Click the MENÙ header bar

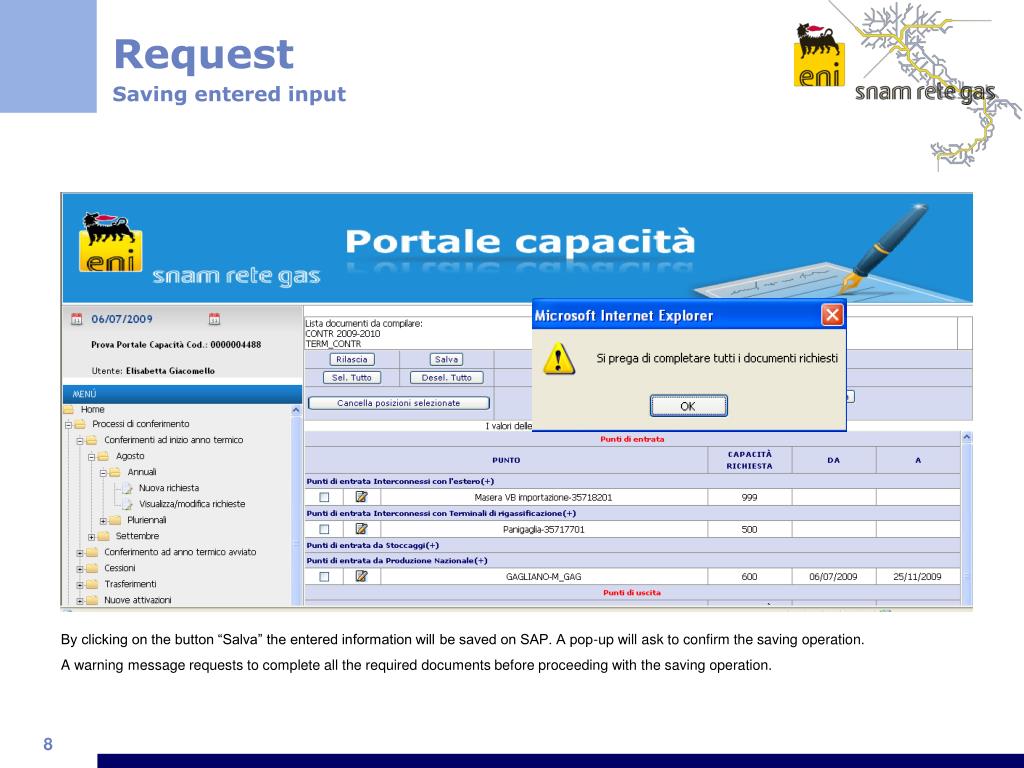point(182,394)
